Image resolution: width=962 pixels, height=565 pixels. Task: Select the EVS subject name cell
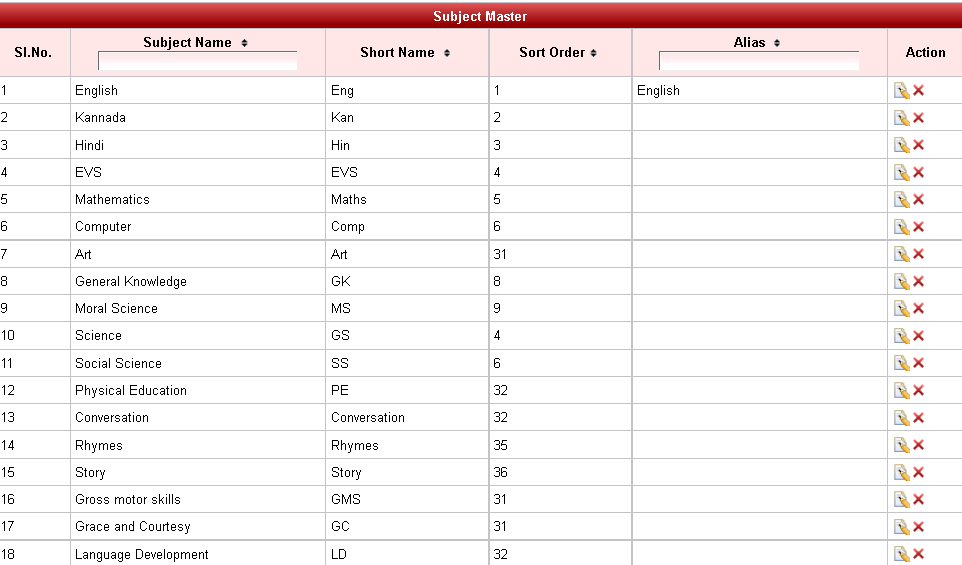[x=88, y=173]
